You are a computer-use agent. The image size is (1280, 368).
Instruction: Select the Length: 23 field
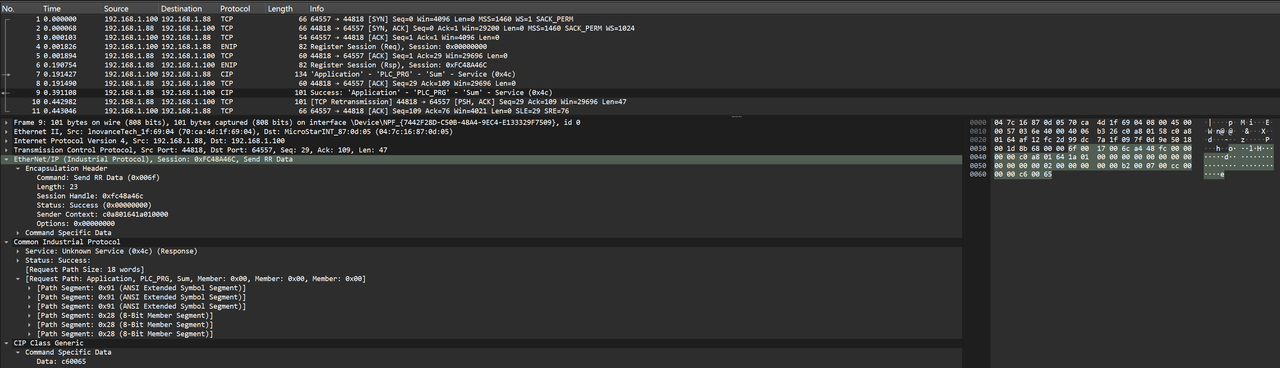(x=56, y=186)
